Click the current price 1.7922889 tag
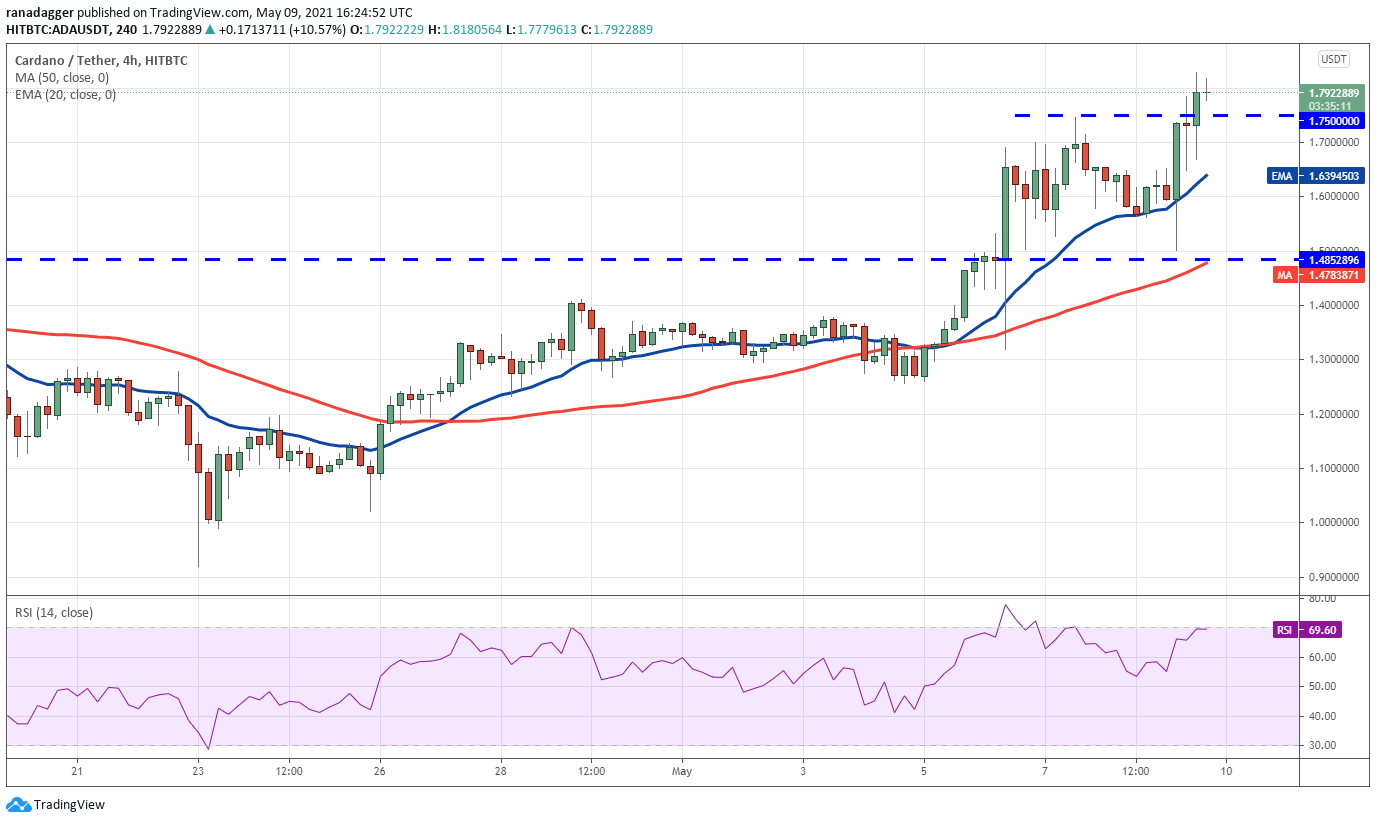The image size is (1376, 823). point(1330,92)
